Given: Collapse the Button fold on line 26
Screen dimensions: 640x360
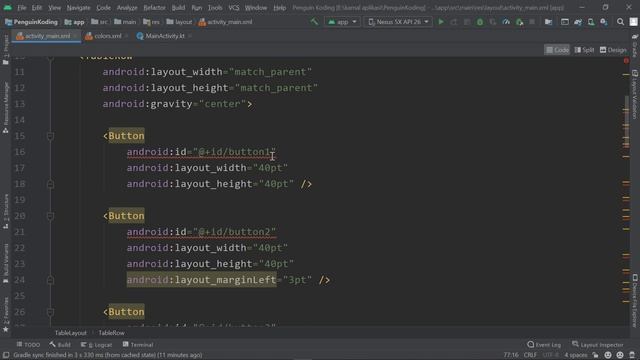Looking at the screenshot, I should (x=50, y=312).
